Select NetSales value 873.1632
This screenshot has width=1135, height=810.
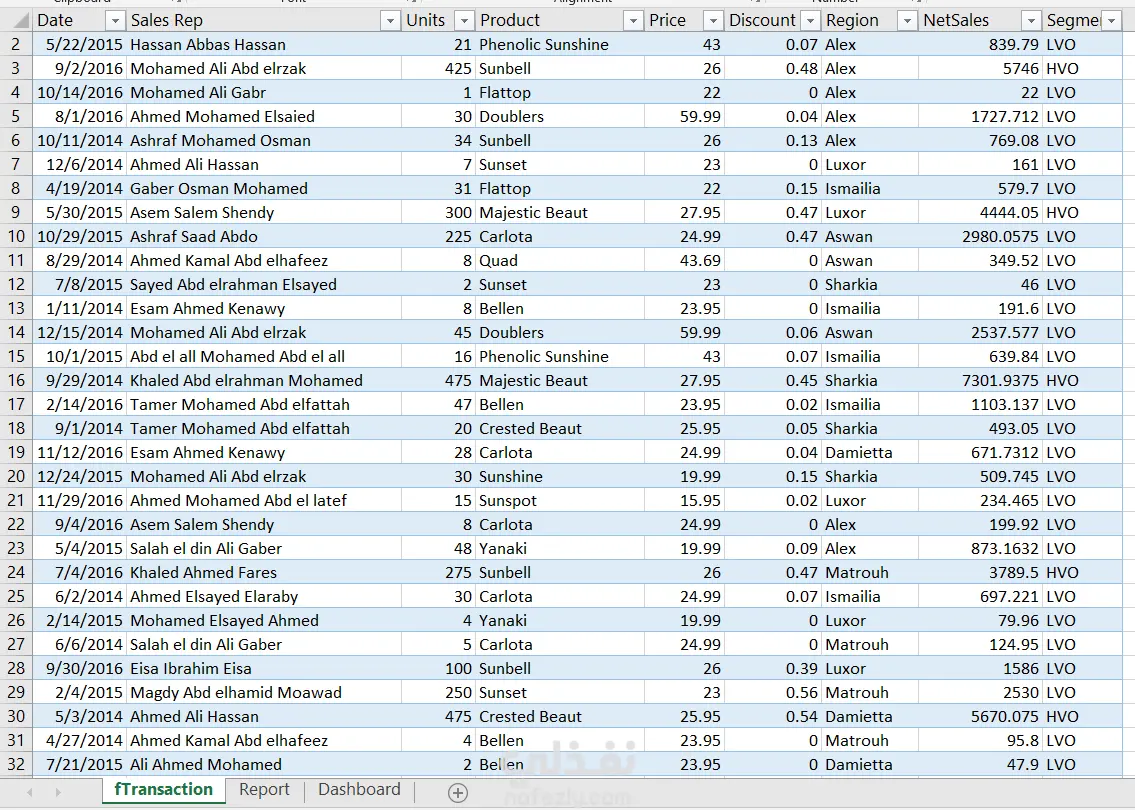click(980, 548)
